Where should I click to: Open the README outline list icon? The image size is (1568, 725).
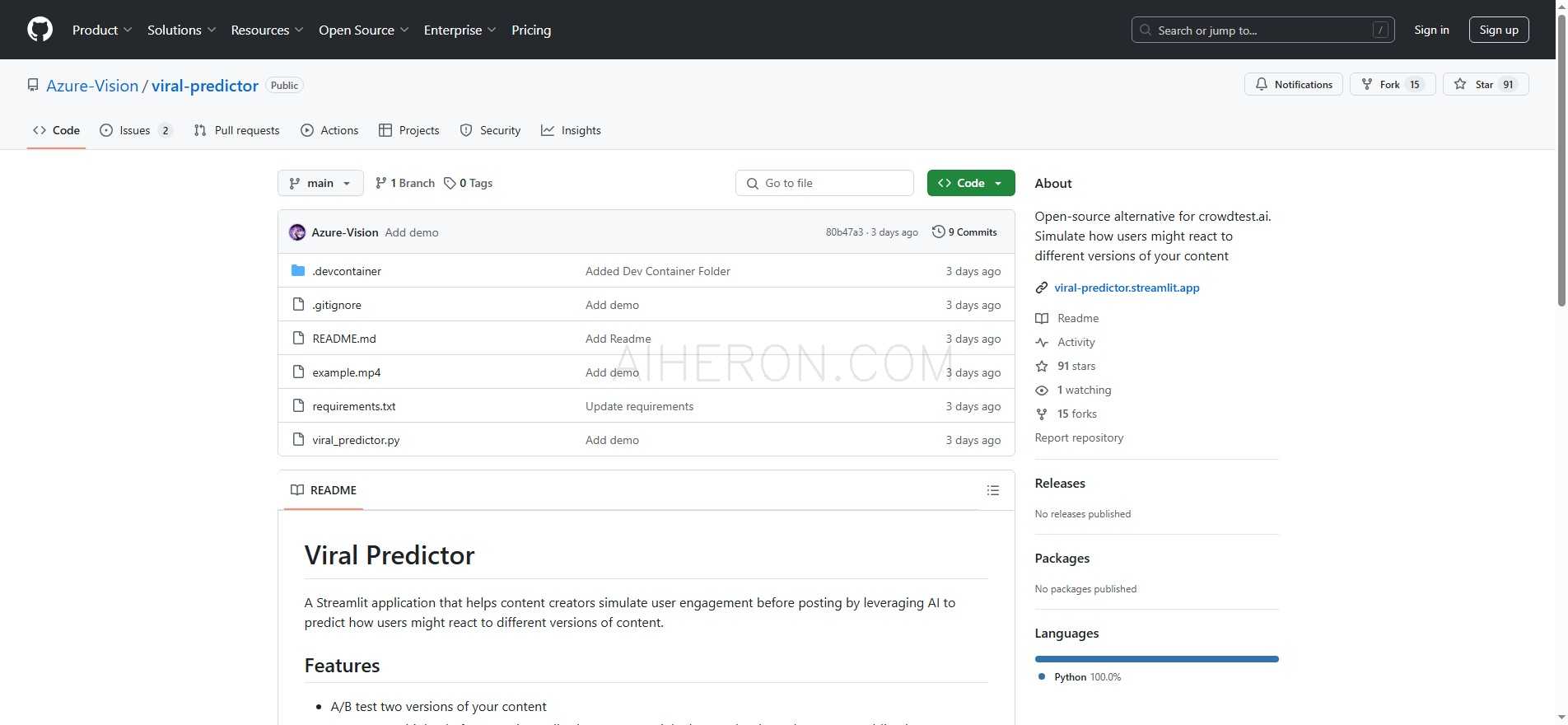tap(993, 490)
